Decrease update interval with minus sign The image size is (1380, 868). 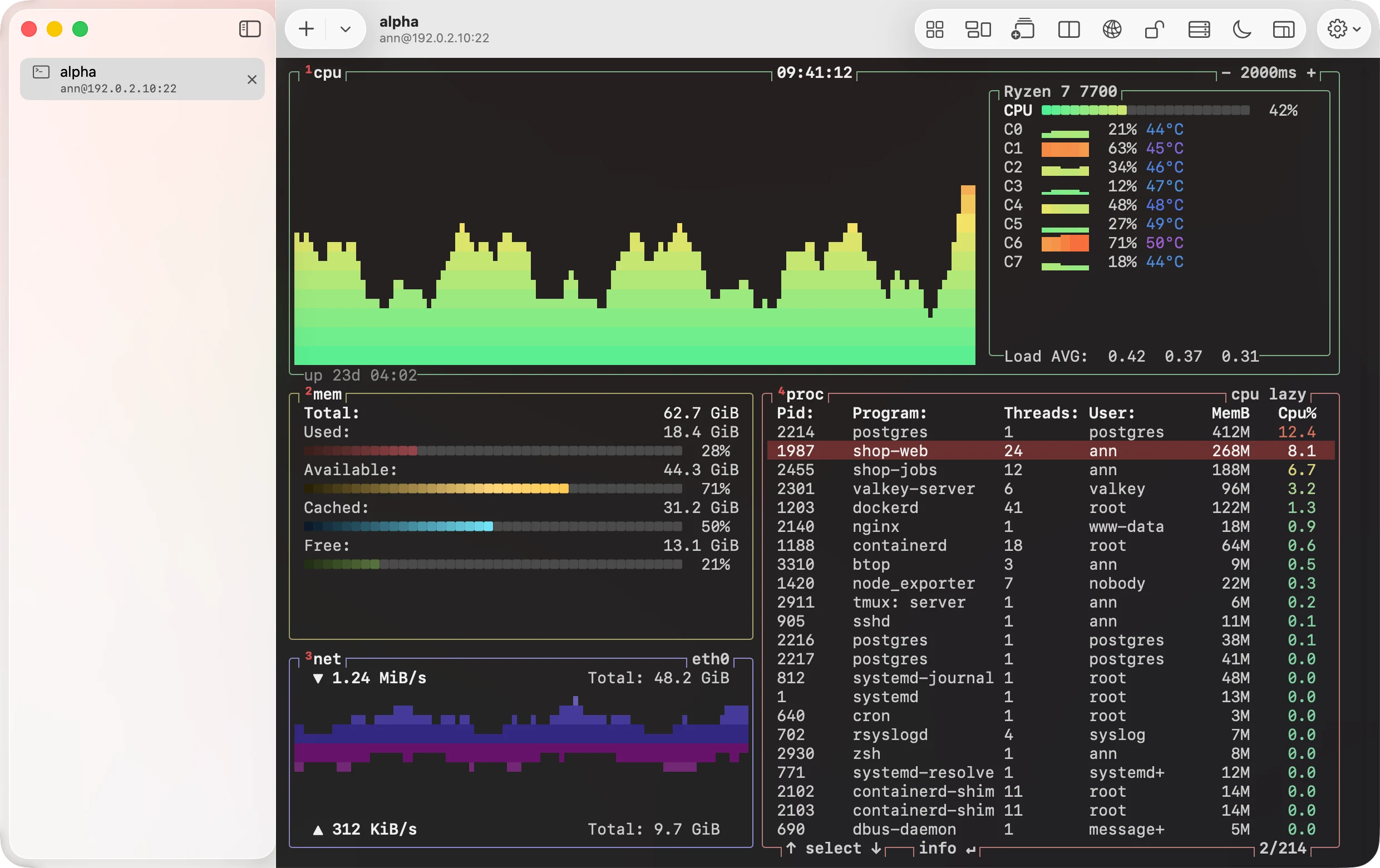tap(1226, 73)
